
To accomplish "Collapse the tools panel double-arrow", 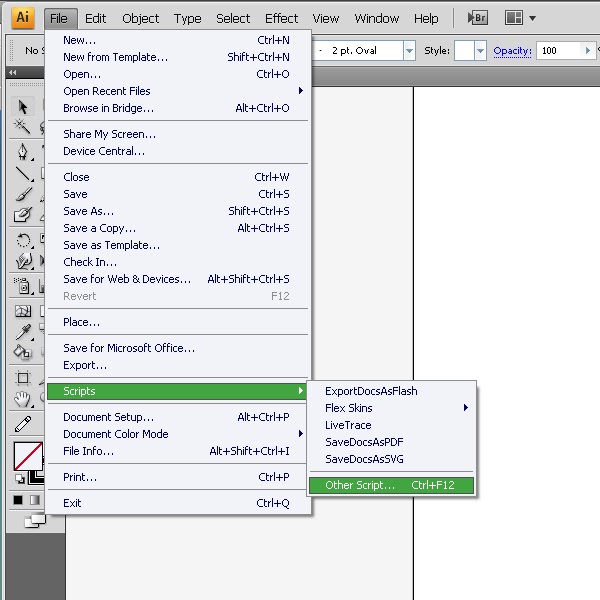I will pos(13,72).
